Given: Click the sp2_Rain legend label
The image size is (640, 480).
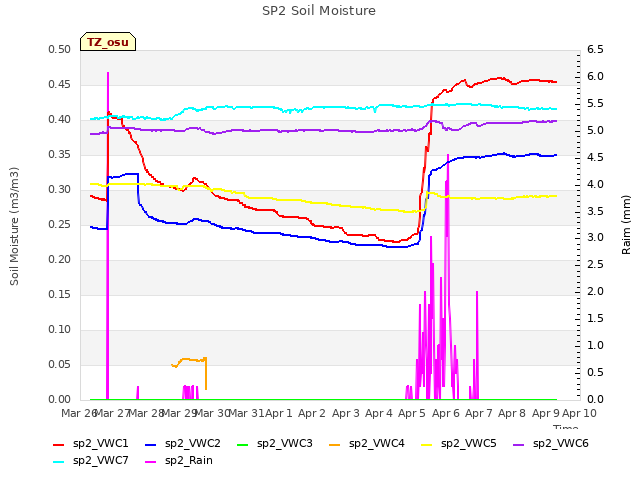Looking at the screenshot, I should click(189, 460).
